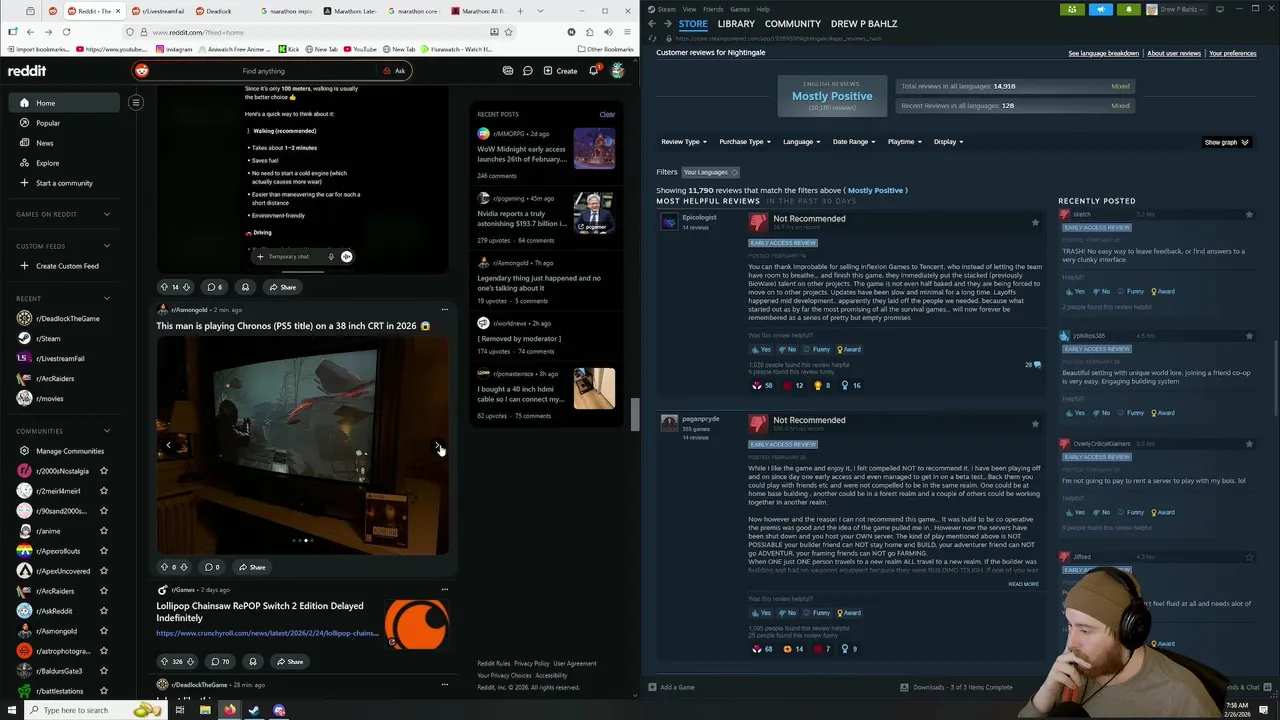Open Firefox application menu
Image resolution: width=1280 pixels, height=720 pixels.
[627, 32]
